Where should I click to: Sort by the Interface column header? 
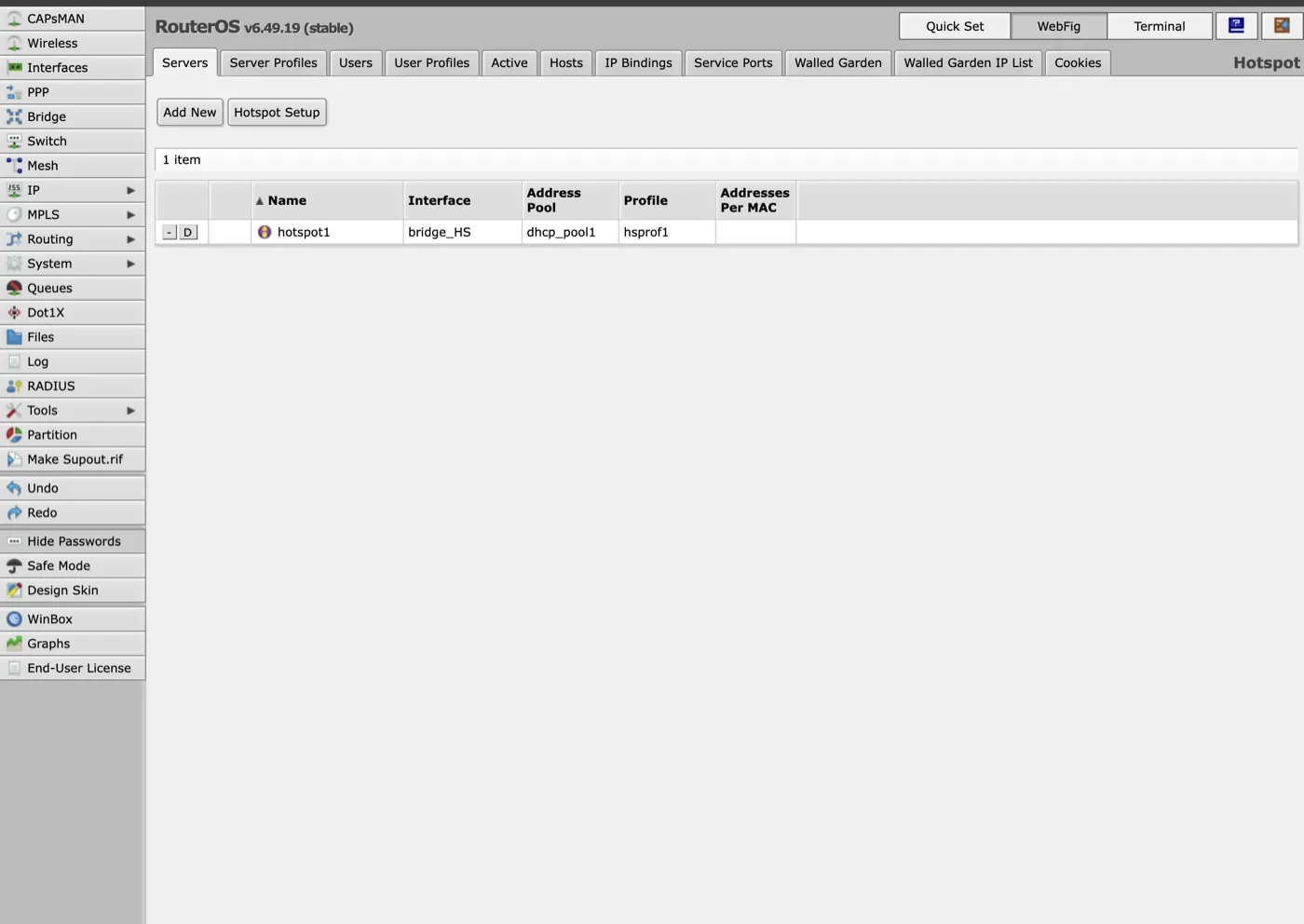[x=462, y=200]
